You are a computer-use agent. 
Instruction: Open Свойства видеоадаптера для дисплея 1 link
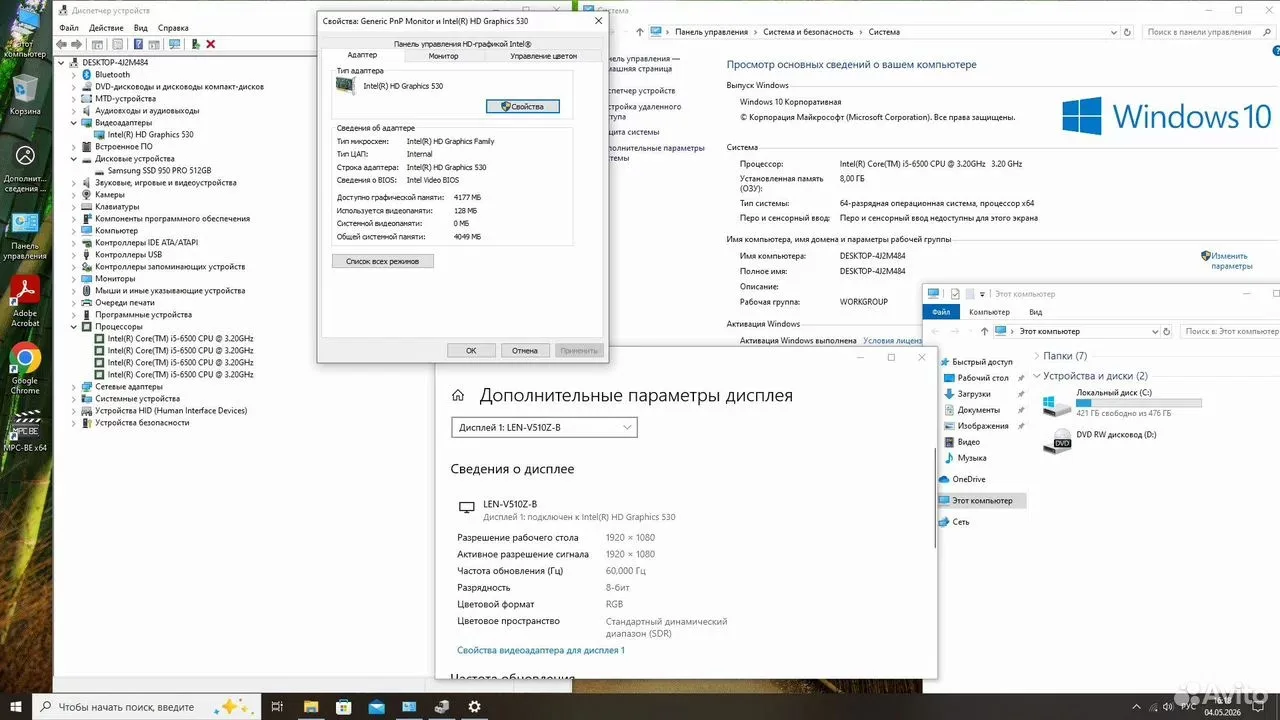[x=541, y=650]
